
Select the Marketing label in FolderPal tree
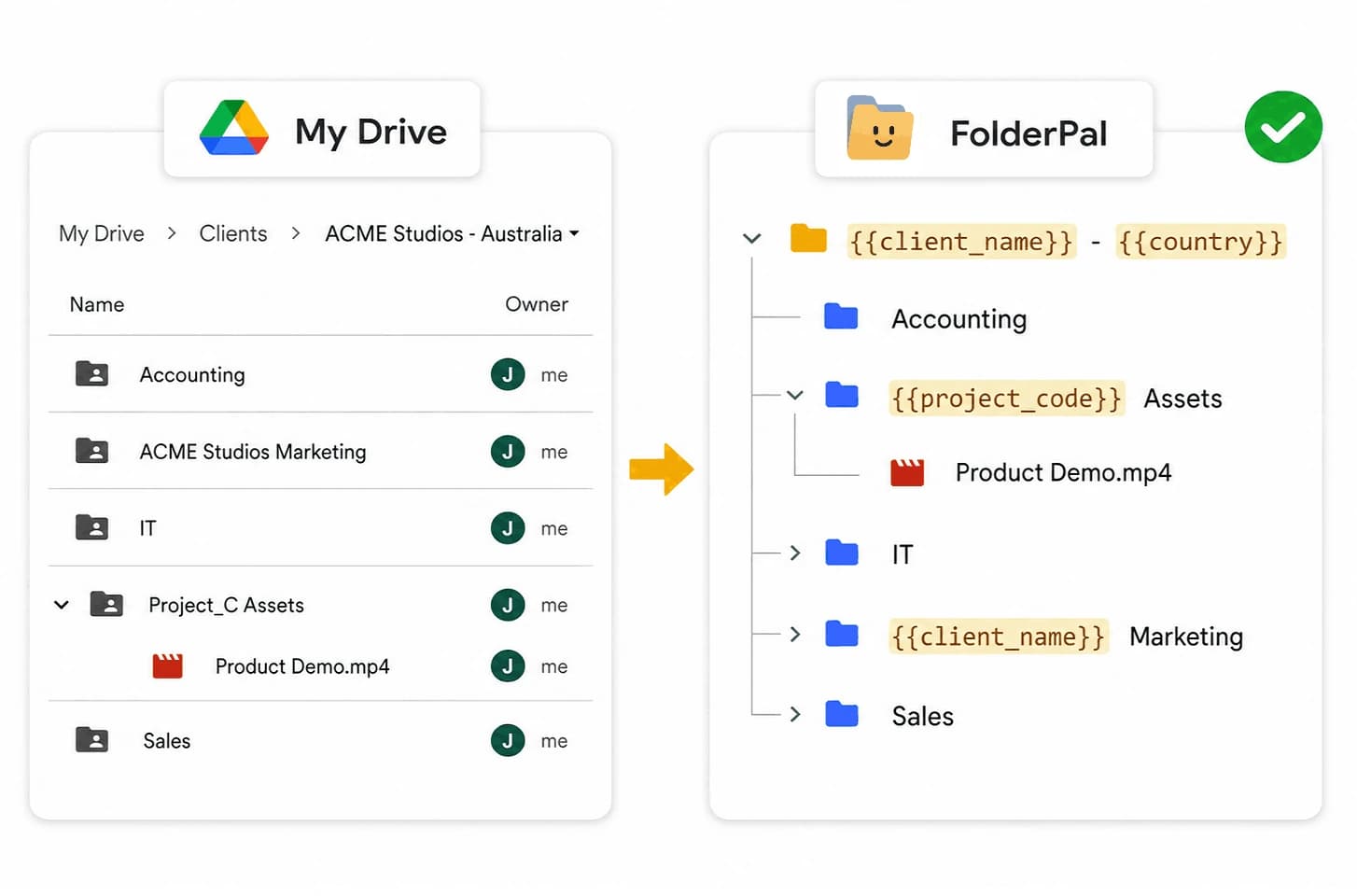pyautogui.click(x=1186, y=637)
